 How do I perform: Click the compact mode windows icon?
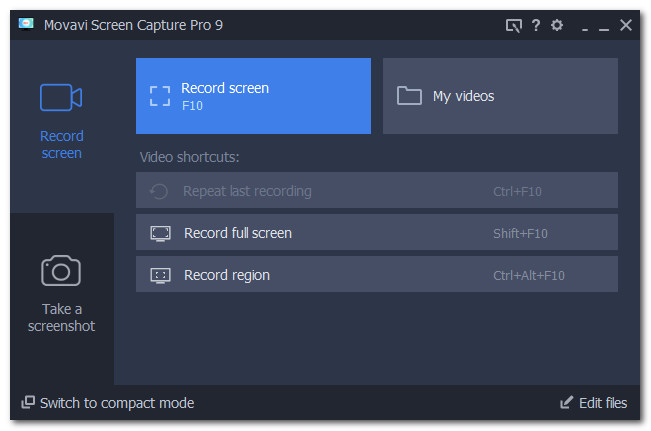[x=28, y=402]
